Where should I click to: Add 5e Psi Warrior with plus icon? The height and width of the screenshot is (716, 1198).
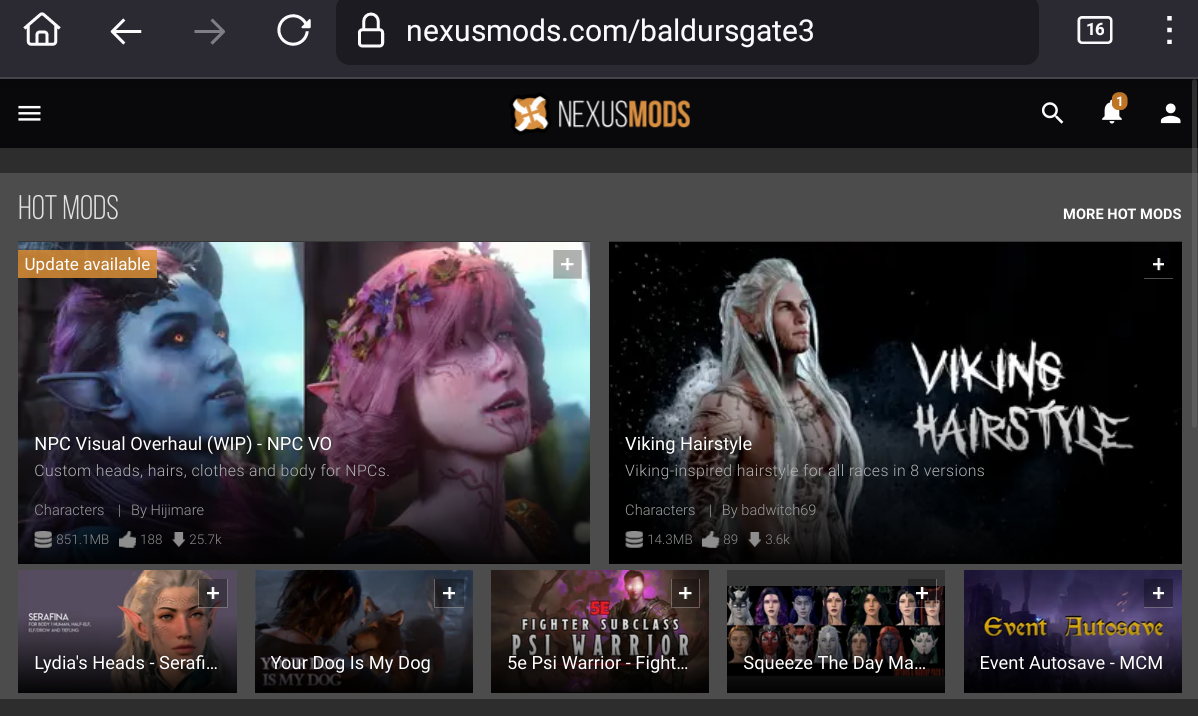click(685, 593)
